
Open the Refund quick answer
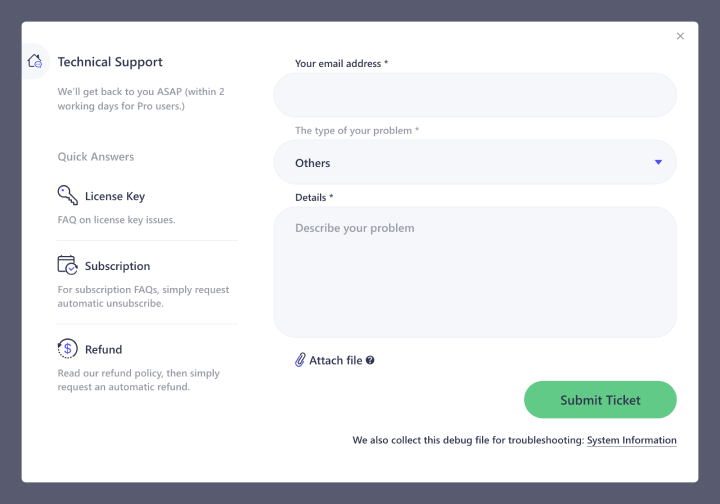[103, 350]
